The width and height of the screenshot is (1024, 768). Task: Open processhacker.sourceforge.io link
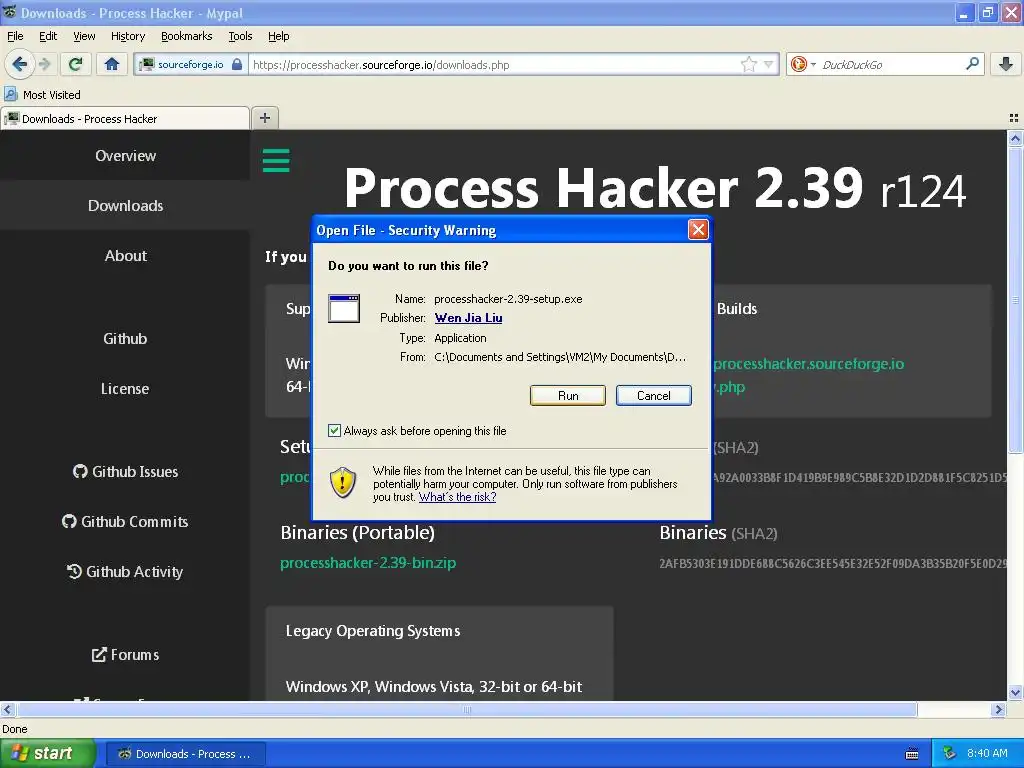point(808,364)
